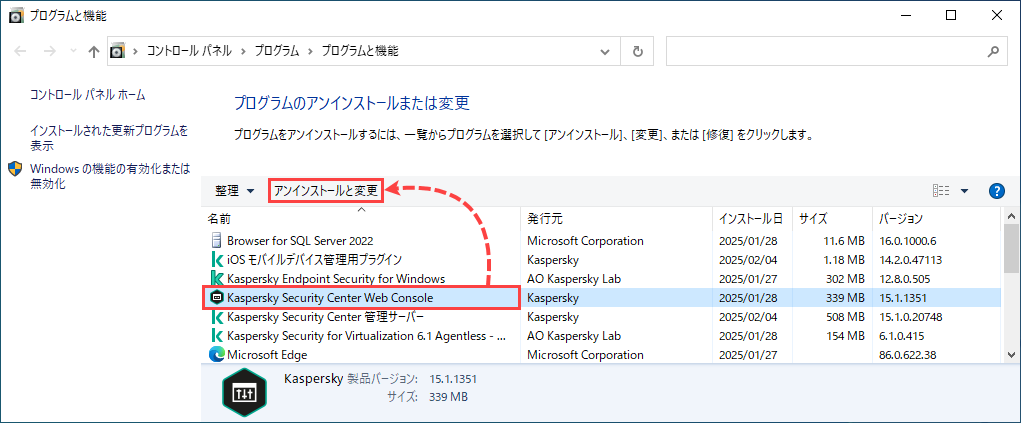Click the Browser for SQL Server 2022 icon
The width and height of the screenshot is (1021, 423).
click(x=216, y=241)
